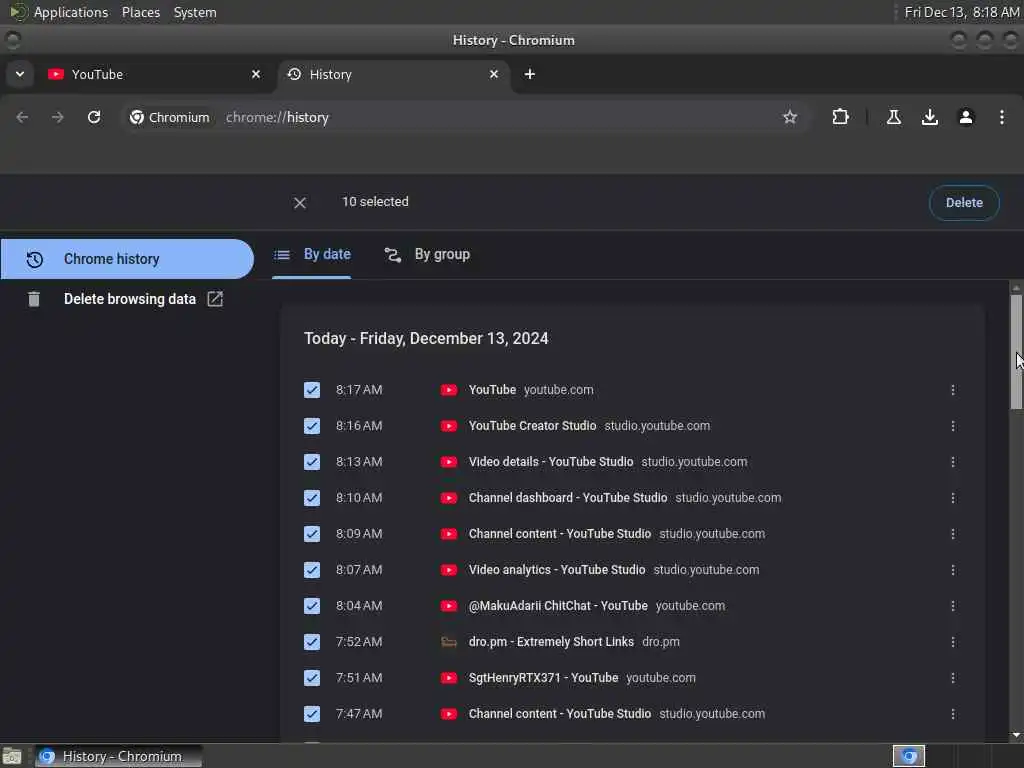1024x768 pixels.
Task: Click the reload page icon
Action: (94, 117)
